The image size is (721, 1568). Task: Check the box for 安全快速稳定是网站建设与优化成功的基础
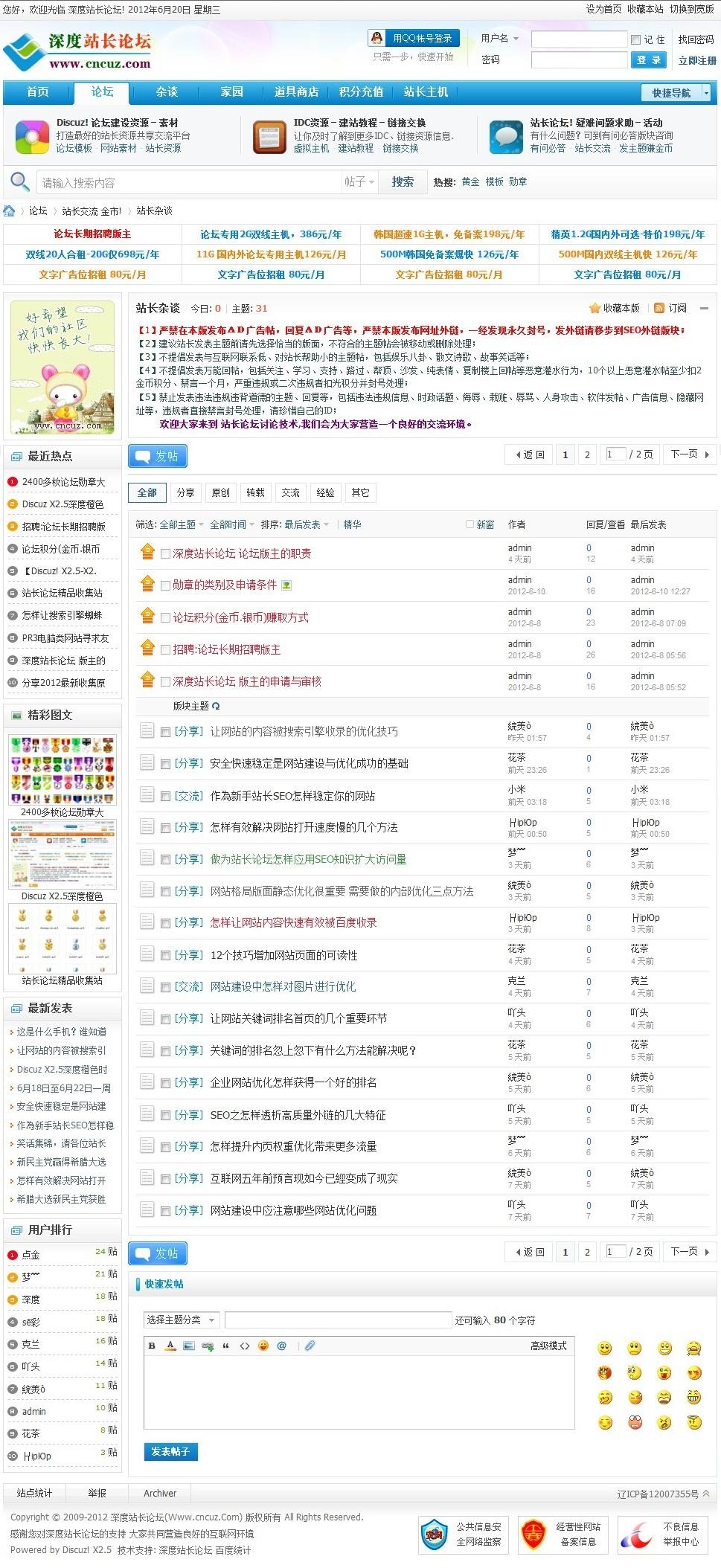point(166,764)
